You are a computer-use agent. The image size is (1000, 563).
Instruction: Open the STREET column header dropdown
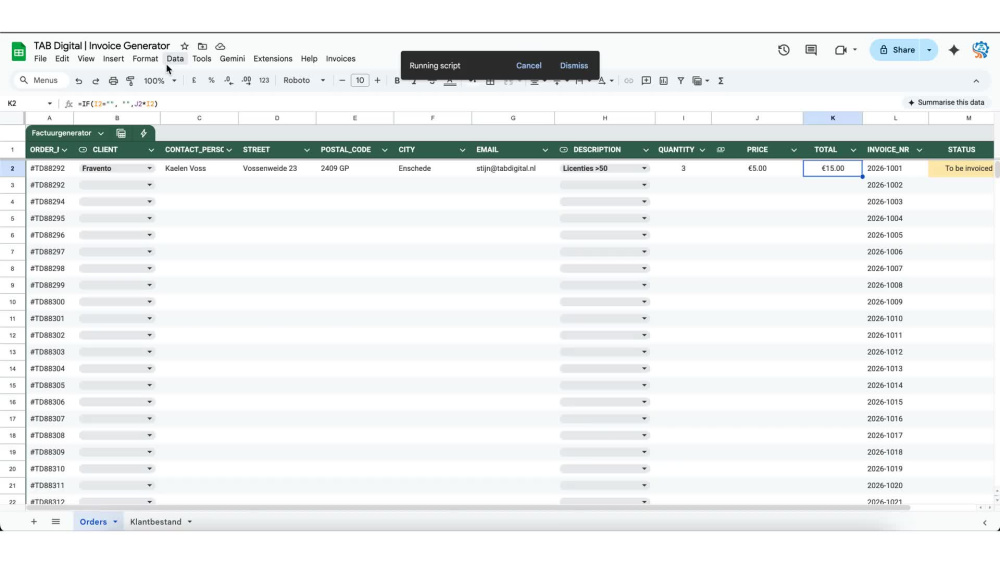(307, 150)
